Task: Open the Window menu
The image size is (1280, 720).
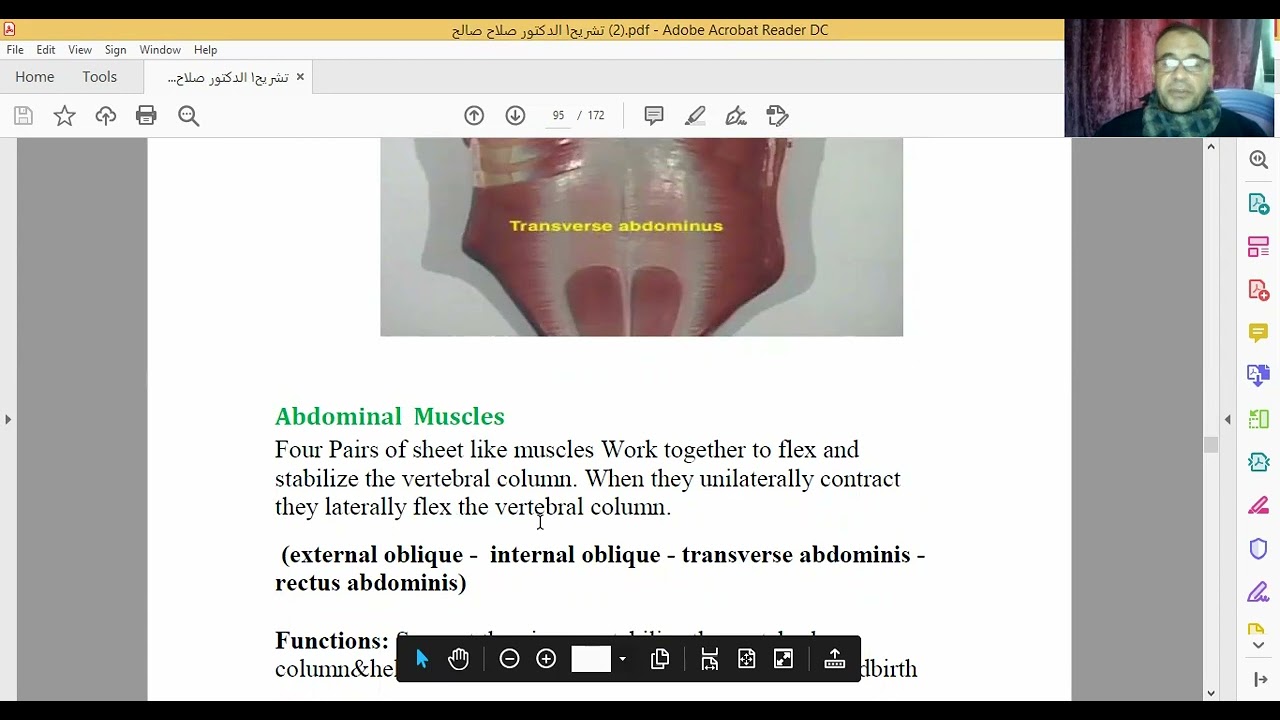Action: 160,50
